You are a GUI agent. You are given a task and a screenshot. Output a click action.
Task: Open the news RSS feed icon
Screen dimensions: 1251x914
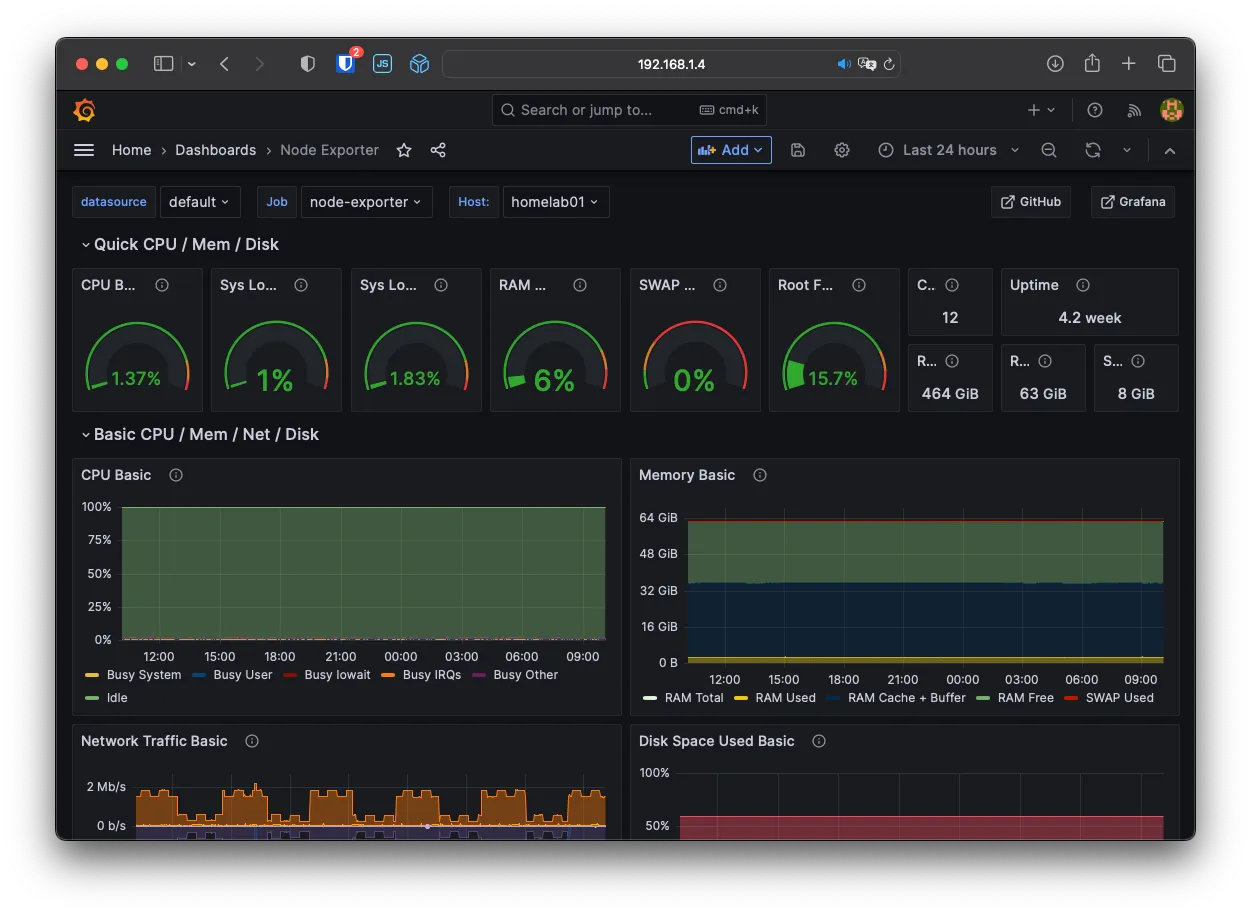click(1133, 110)
